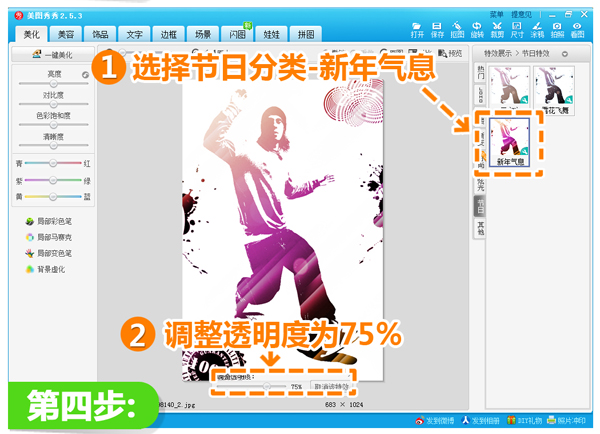This screenshot has width=600, height=434.
Task: Click the 旋转 (Rotate) tool icon
Action: click(x=477, y=28)
